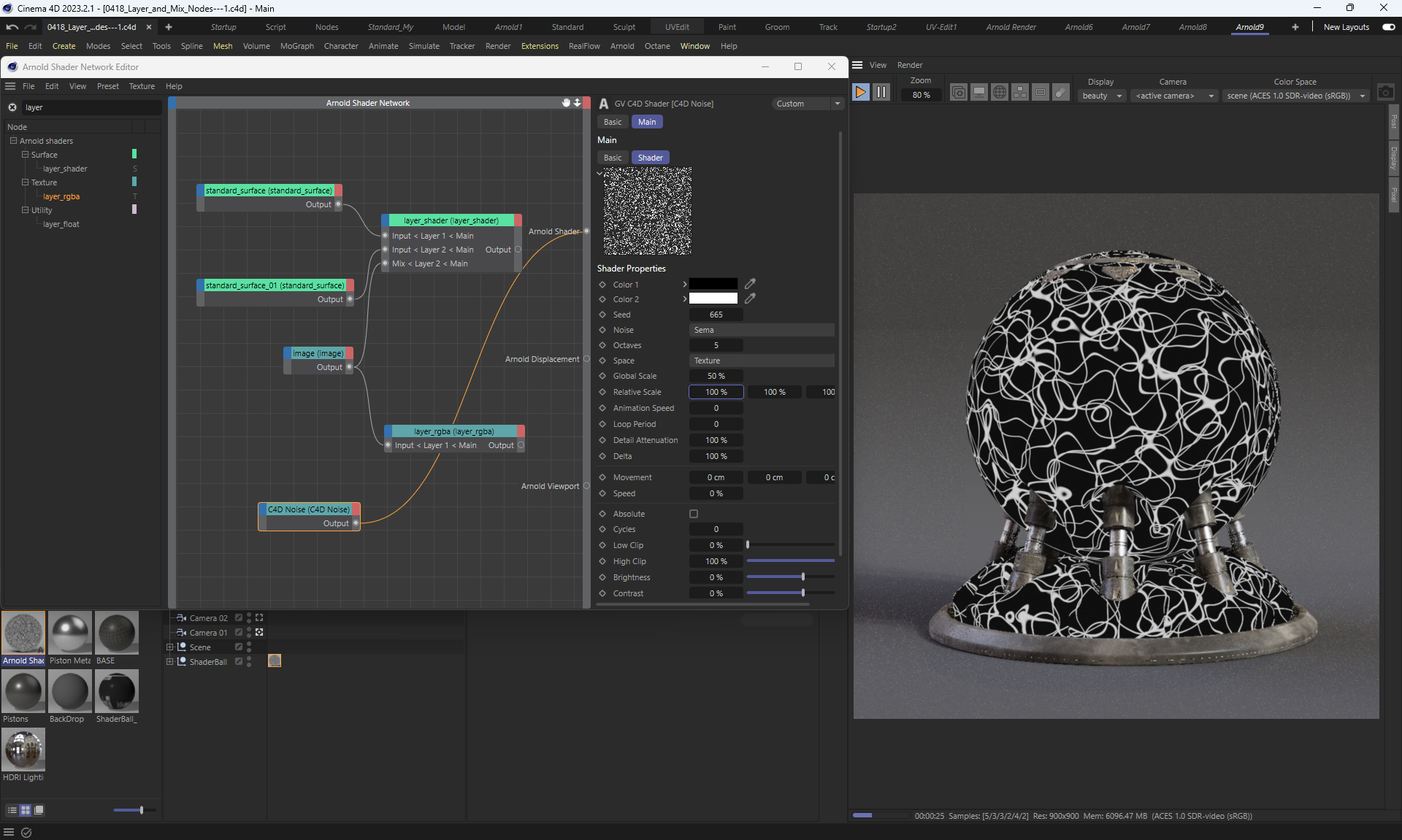Open the MoGraph menu

(x=296, y=46)
